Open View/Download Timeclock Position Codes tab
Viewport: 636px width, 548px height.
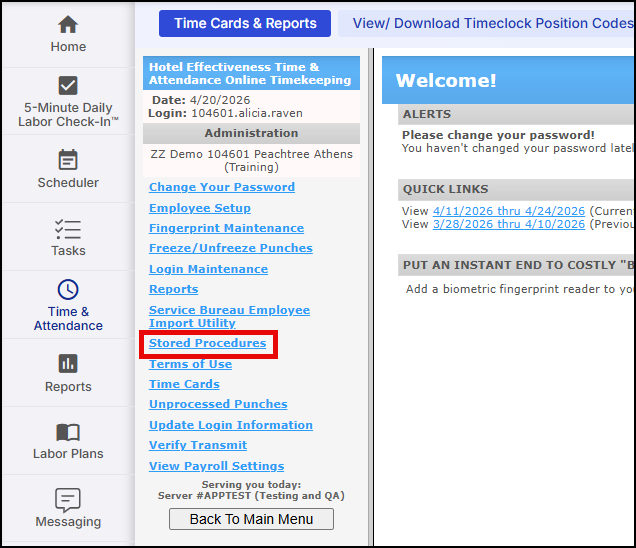(490, 23)
